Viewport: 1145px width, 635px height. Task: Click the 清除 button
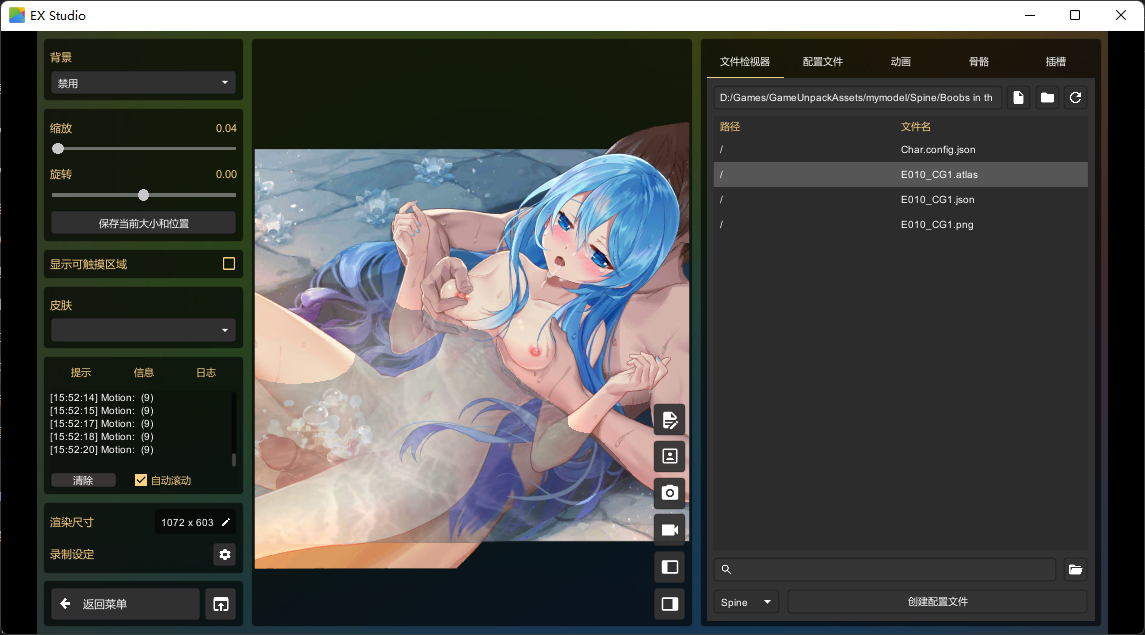point(83,480)
